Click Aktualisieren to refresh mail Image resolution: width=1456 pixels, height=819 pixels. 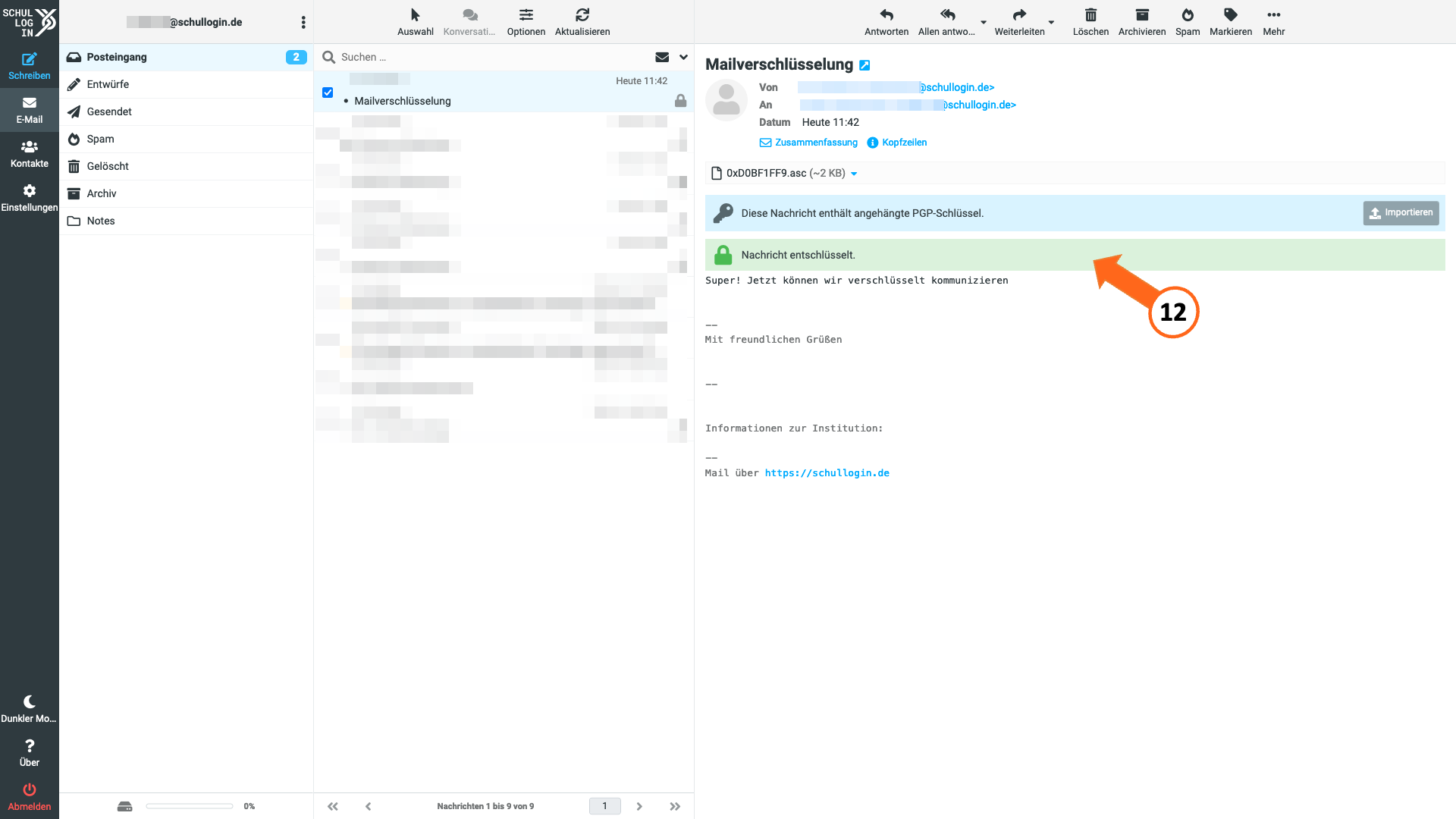tap(582, 22)
